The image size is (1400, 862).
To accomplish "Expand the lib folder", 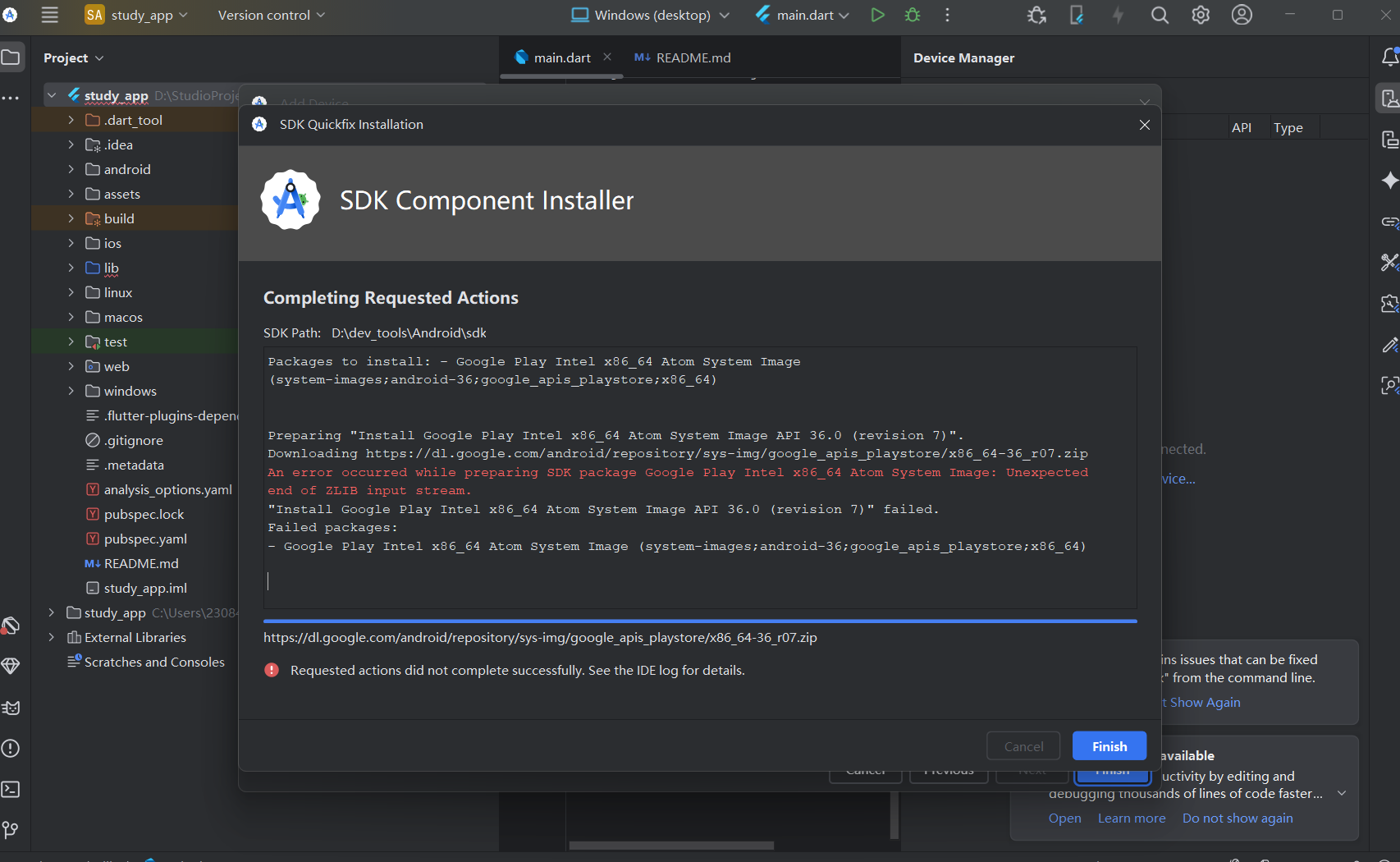I will (71, 268).
